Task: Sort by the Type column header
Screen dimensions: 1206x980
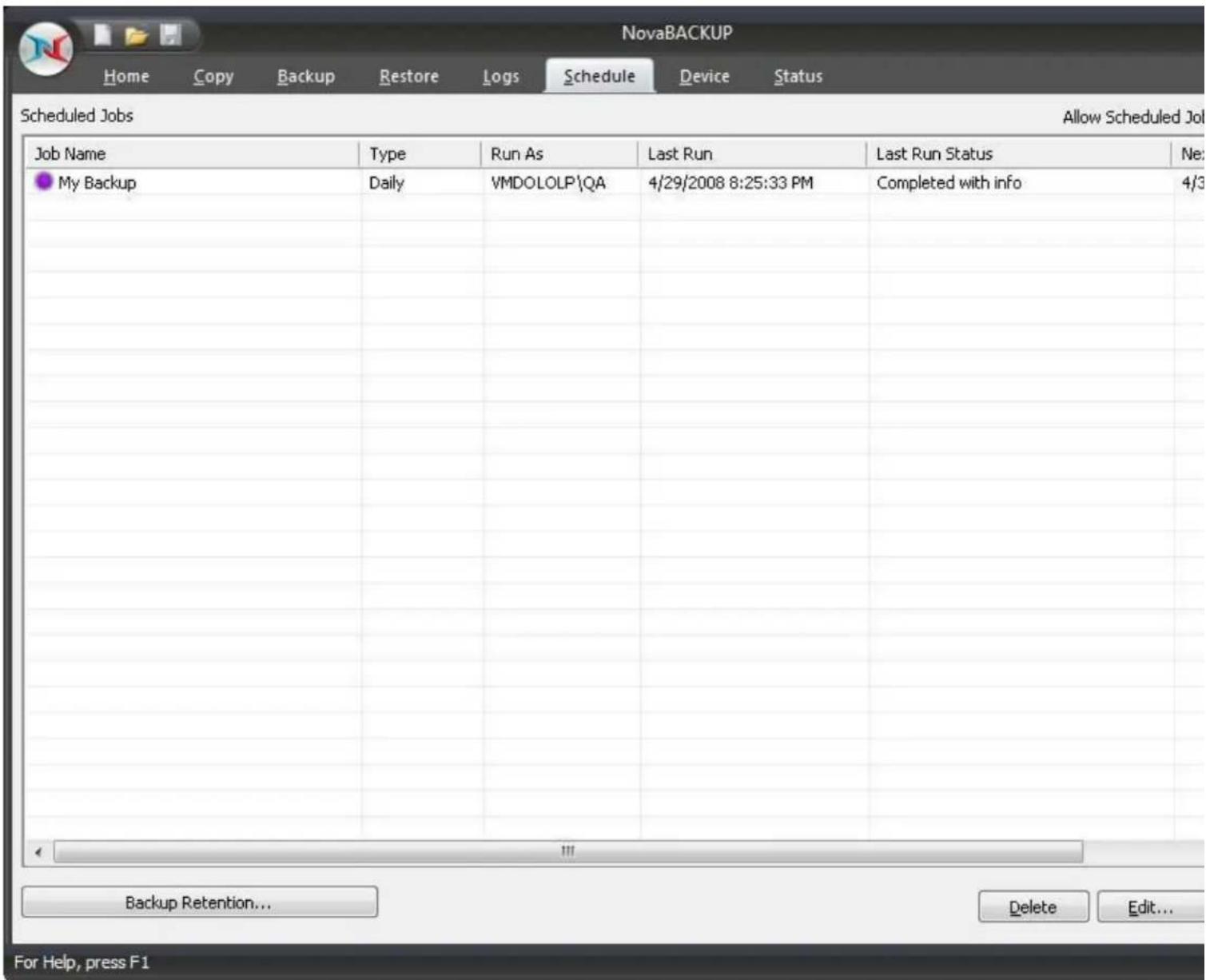Action: coord(420,153)
